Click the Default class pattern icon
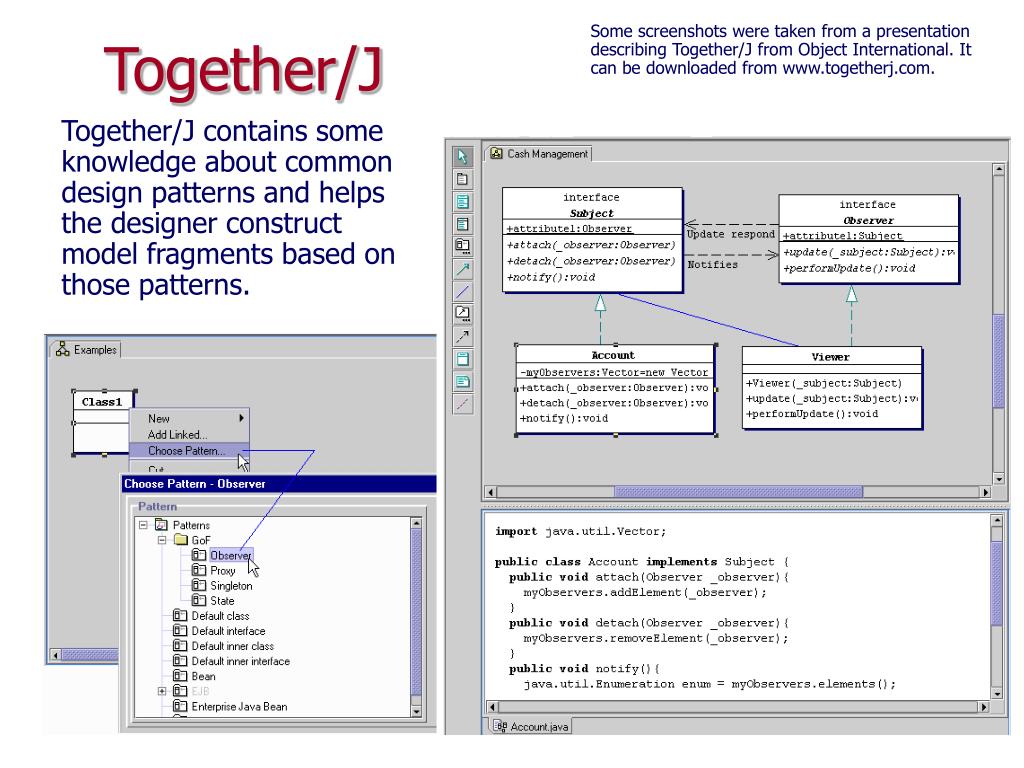Image resolution: width=1024 pixels, height=768 pixels. click(180, 615)
